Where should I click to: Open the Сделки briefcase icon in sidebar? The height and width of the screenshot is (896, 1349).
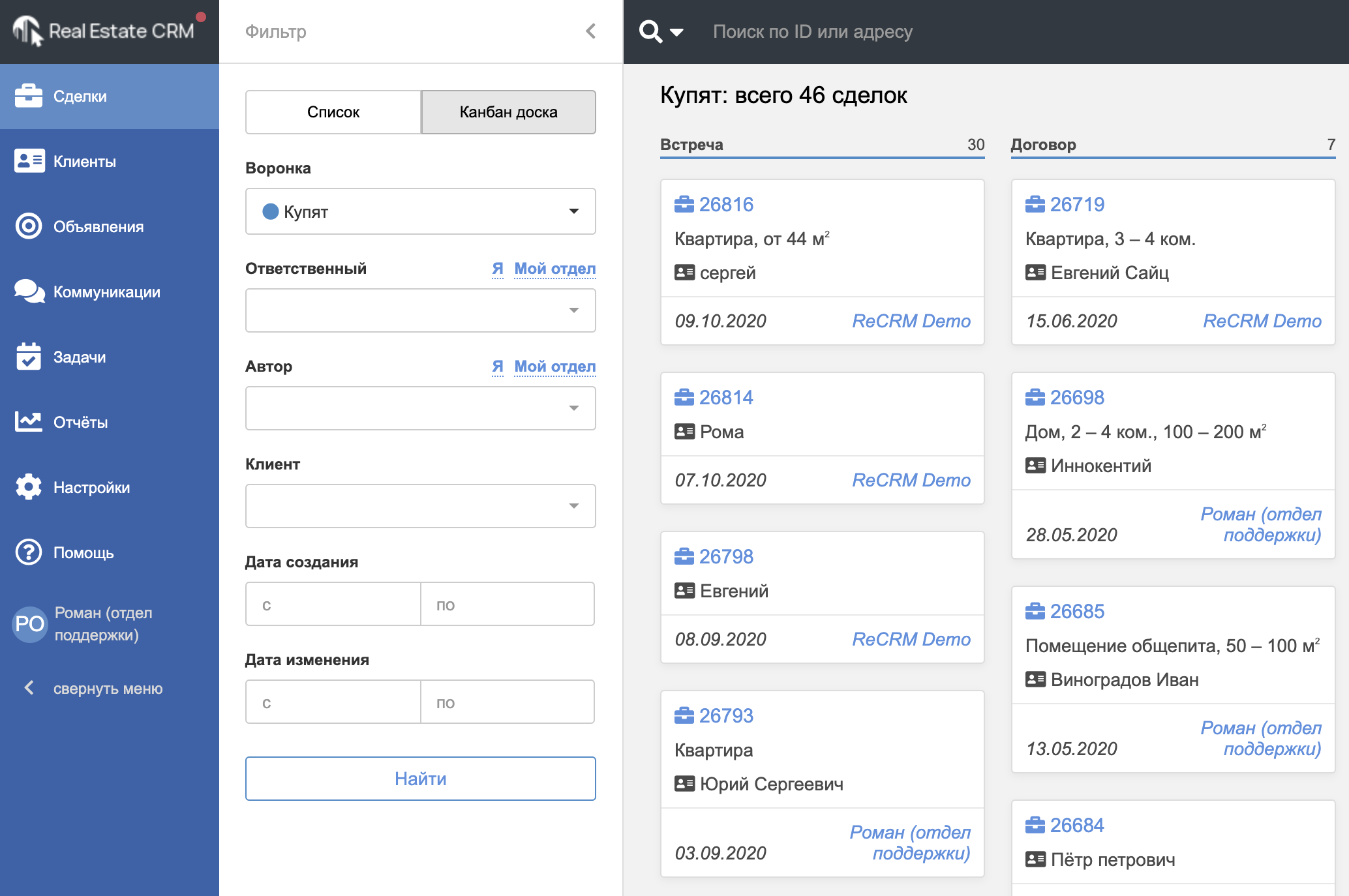[29, 96]
